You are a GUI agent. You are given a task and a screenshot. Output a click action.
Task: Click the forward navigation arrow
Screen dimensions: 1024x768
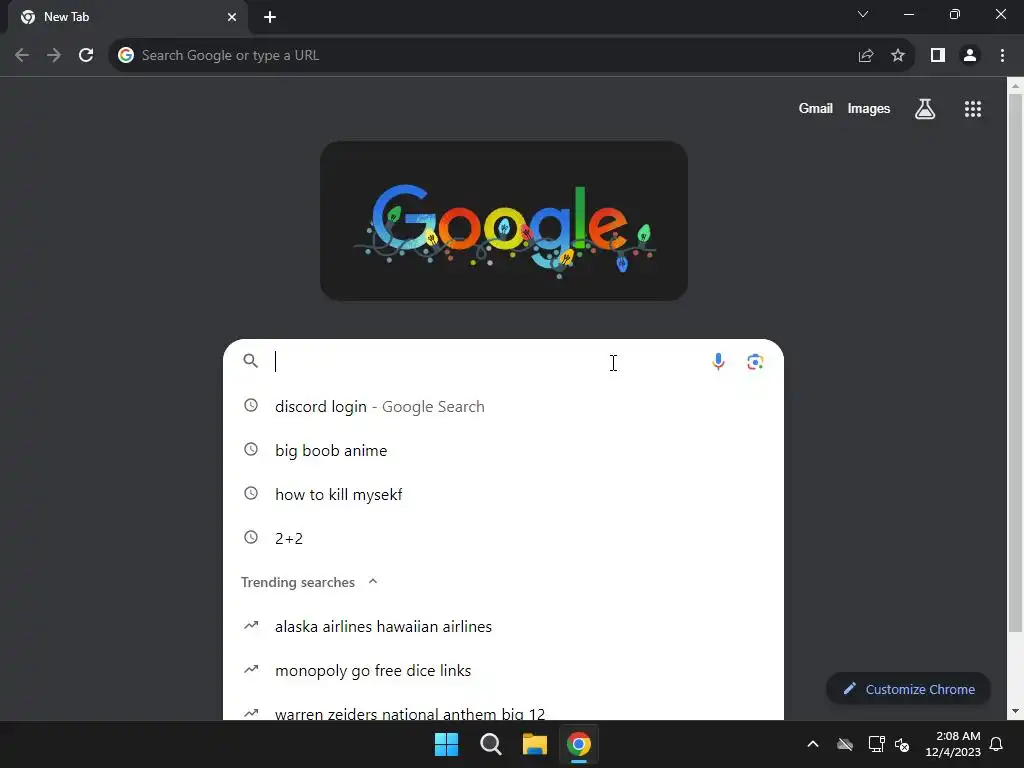(54, 56)
